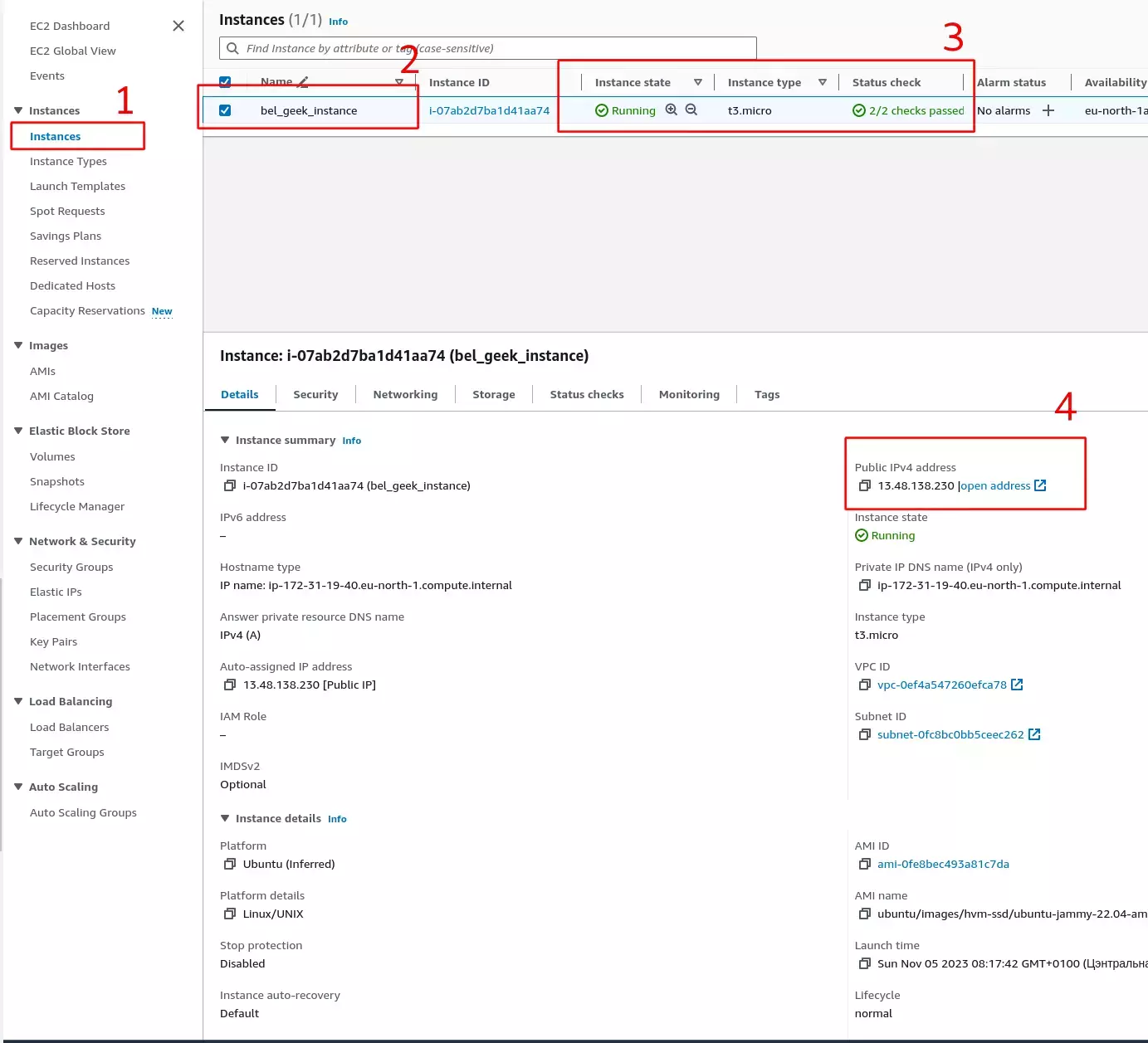Click Info link beside Instances heading

339,22
